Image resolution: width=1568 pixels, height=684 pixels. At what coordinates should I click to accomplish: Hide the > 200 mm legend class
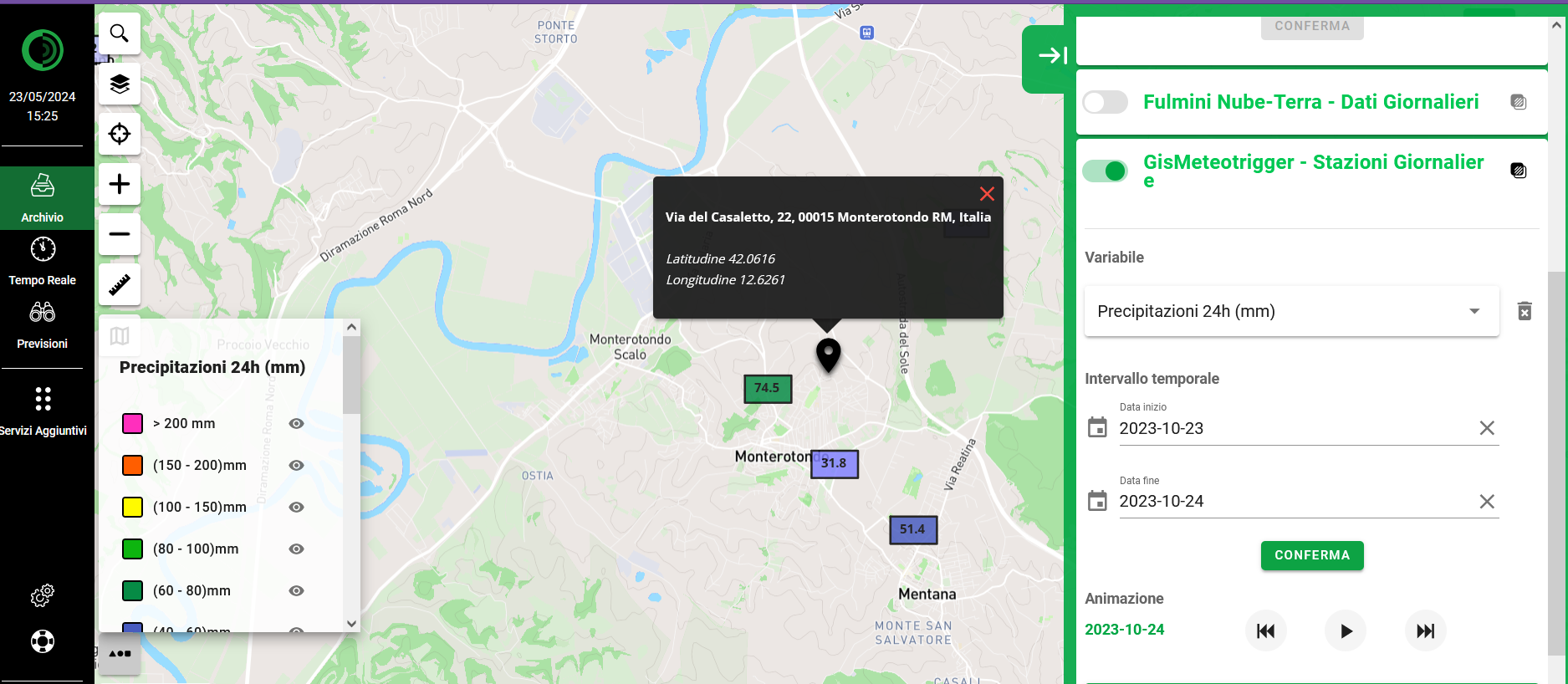(296, 424)
